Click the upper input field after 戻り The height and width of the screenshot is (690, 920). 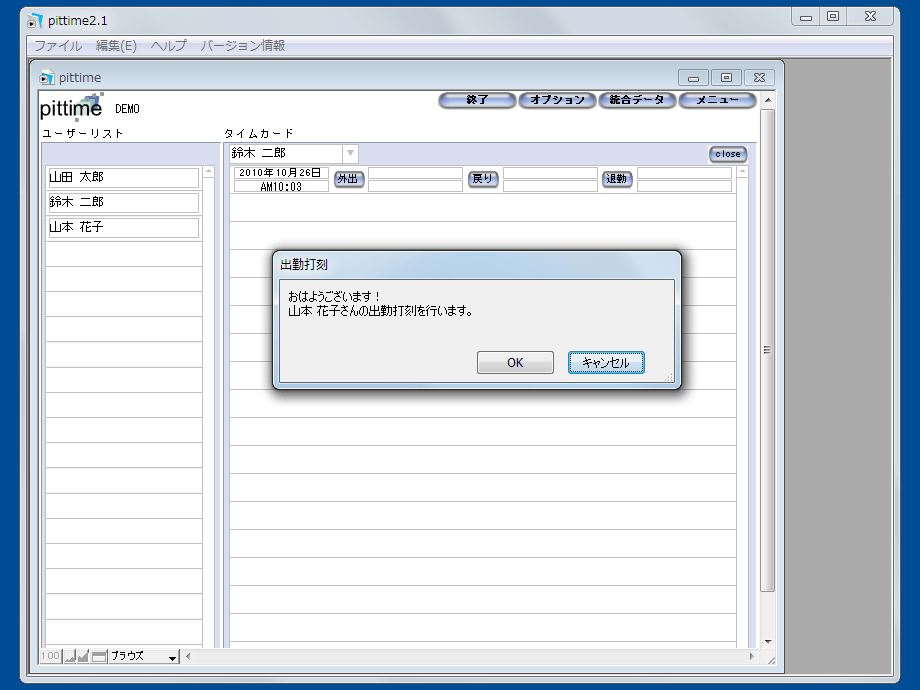pyautogui.click(x=550, y=172)
